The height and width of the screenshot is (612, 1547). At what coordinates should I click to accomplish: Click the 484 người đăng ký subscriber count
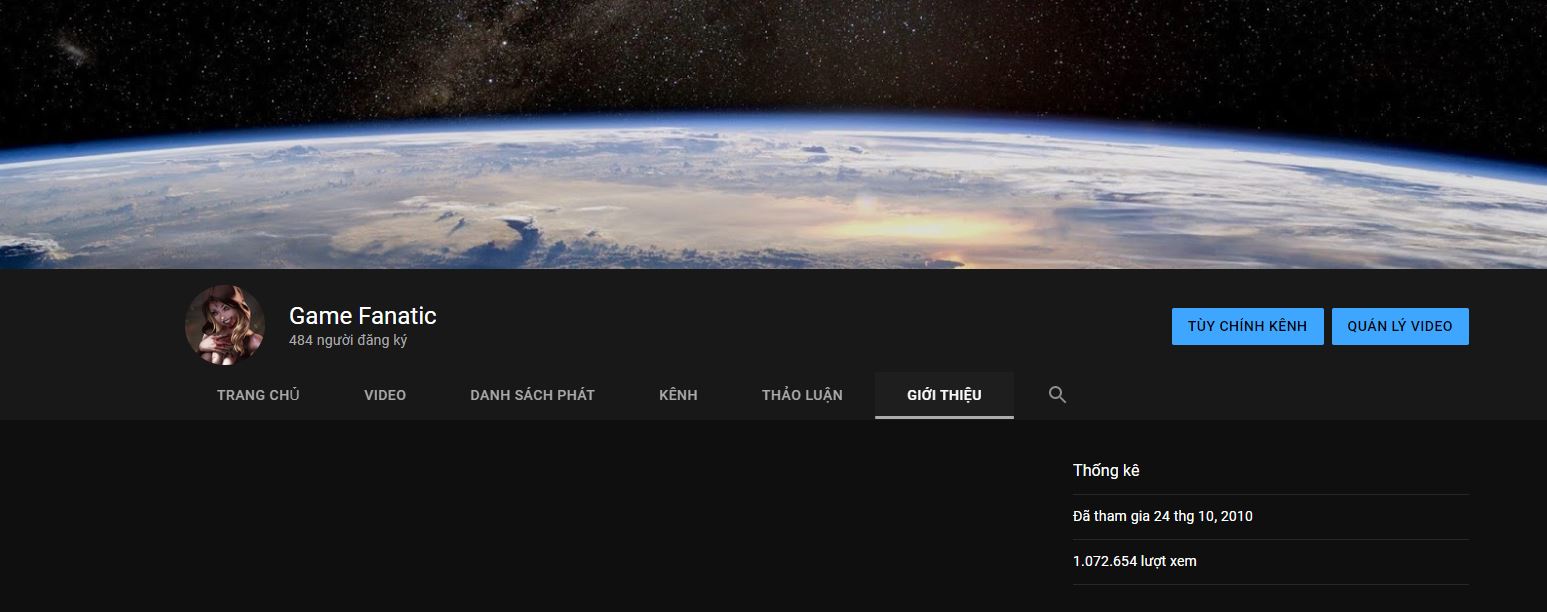point(348,340)
